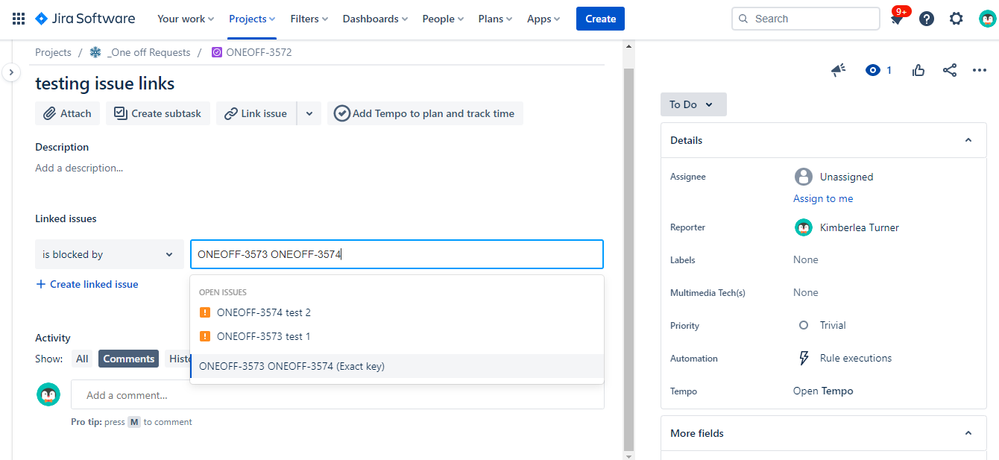Viewport: 999px width, 460px height.
Task: Collapse the Details panel chevron
Action: pos(968,140)
